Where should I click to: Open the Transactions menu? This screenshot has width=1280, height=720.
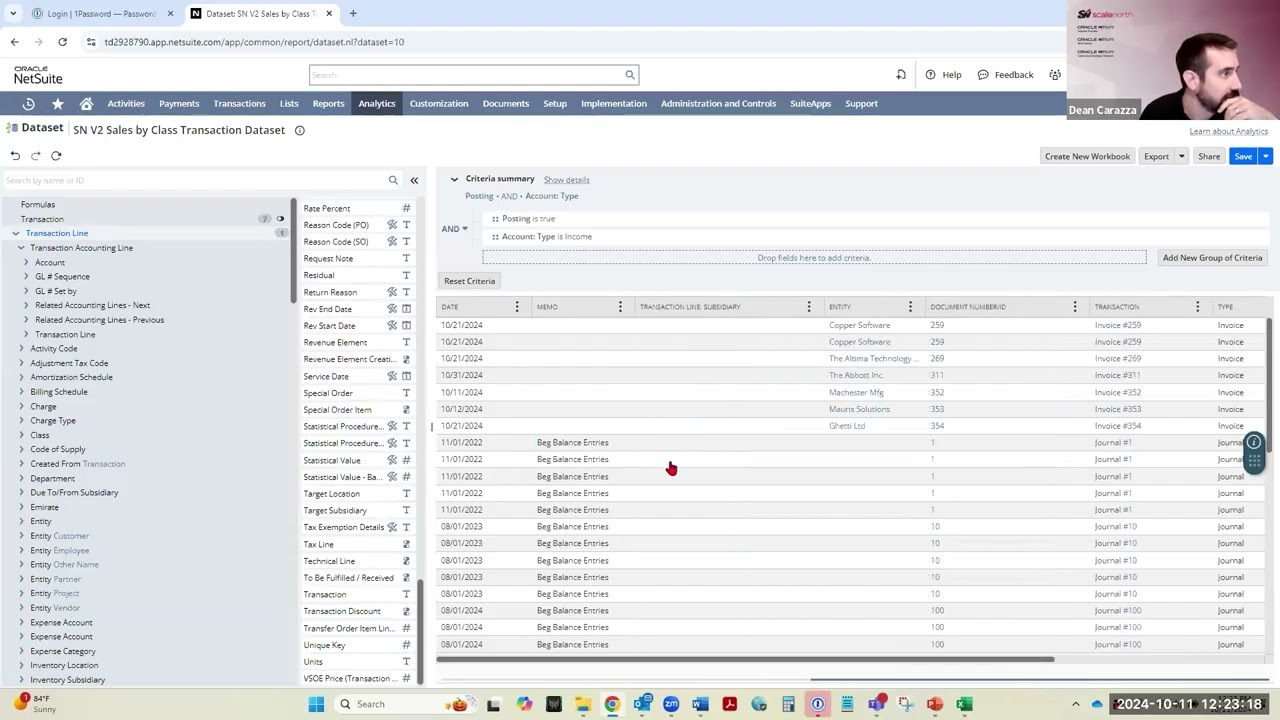(239, 104)
